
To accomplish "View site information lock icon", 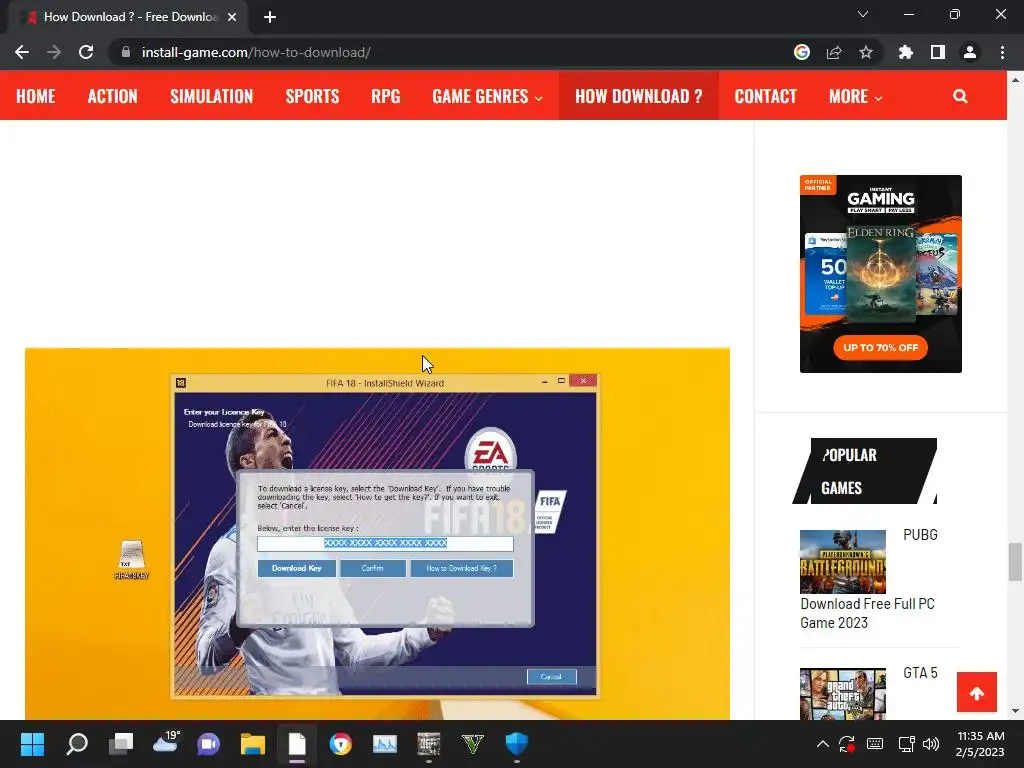I will [126, 52].
